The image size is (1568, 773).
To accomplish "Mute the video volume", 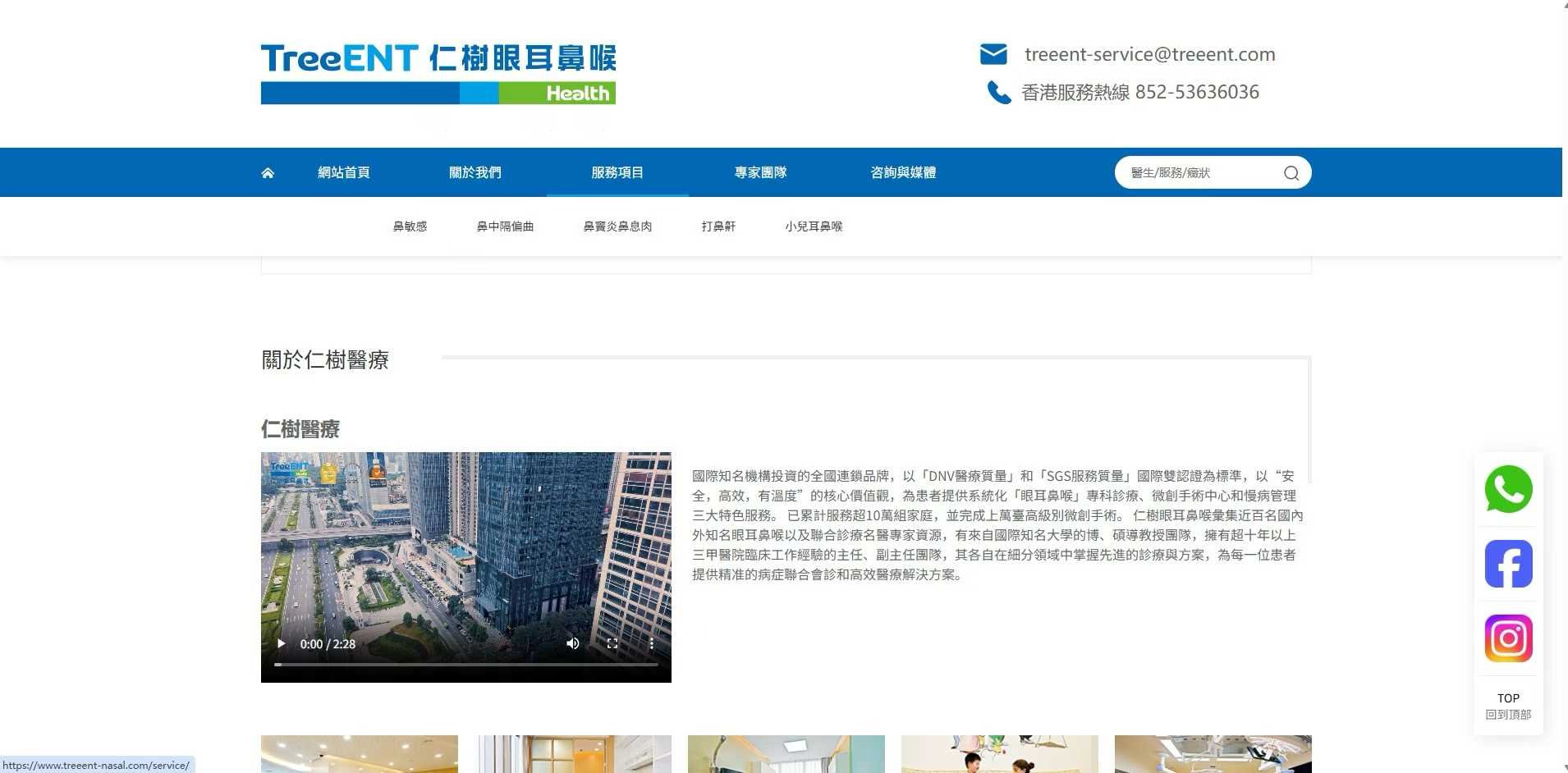I will point(572,644).
